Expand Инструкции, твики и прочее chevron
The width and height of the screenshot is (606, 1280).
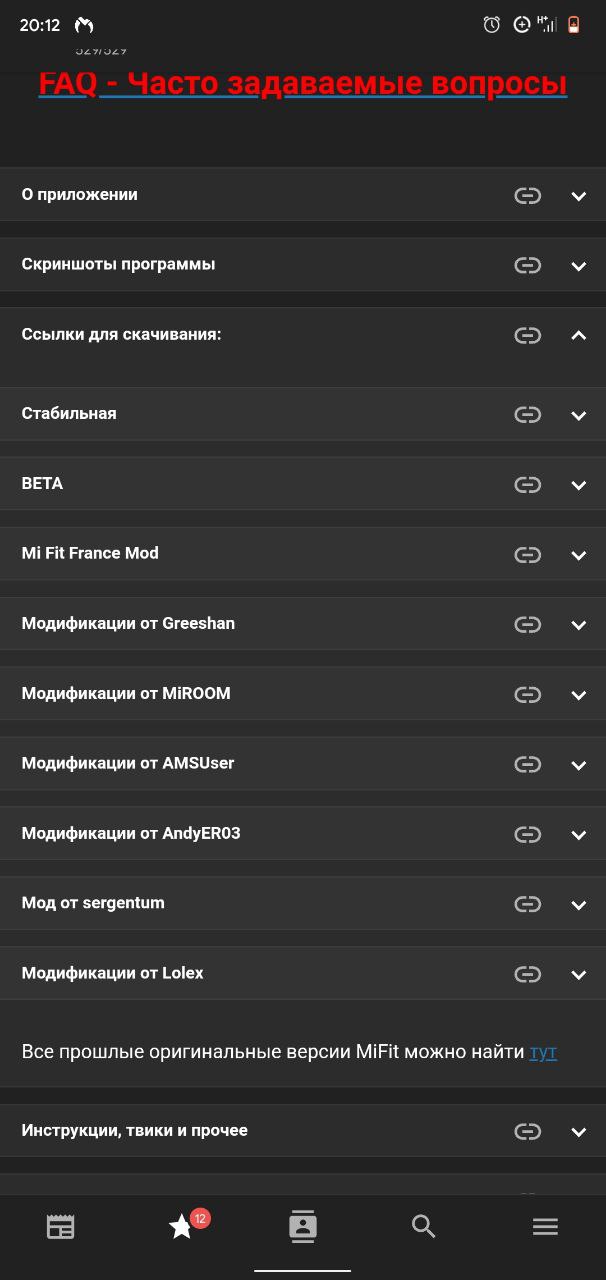[578, 1132]
